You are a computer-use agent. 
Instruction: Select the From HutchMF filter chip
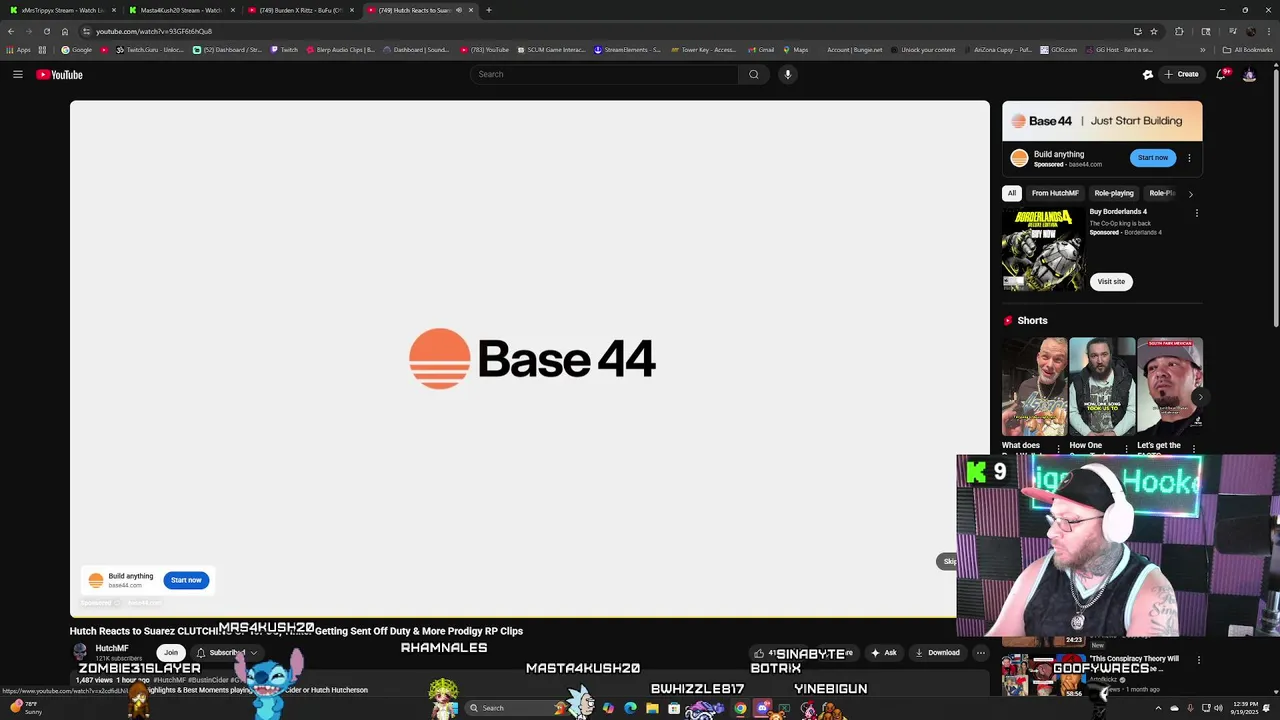1055,193
